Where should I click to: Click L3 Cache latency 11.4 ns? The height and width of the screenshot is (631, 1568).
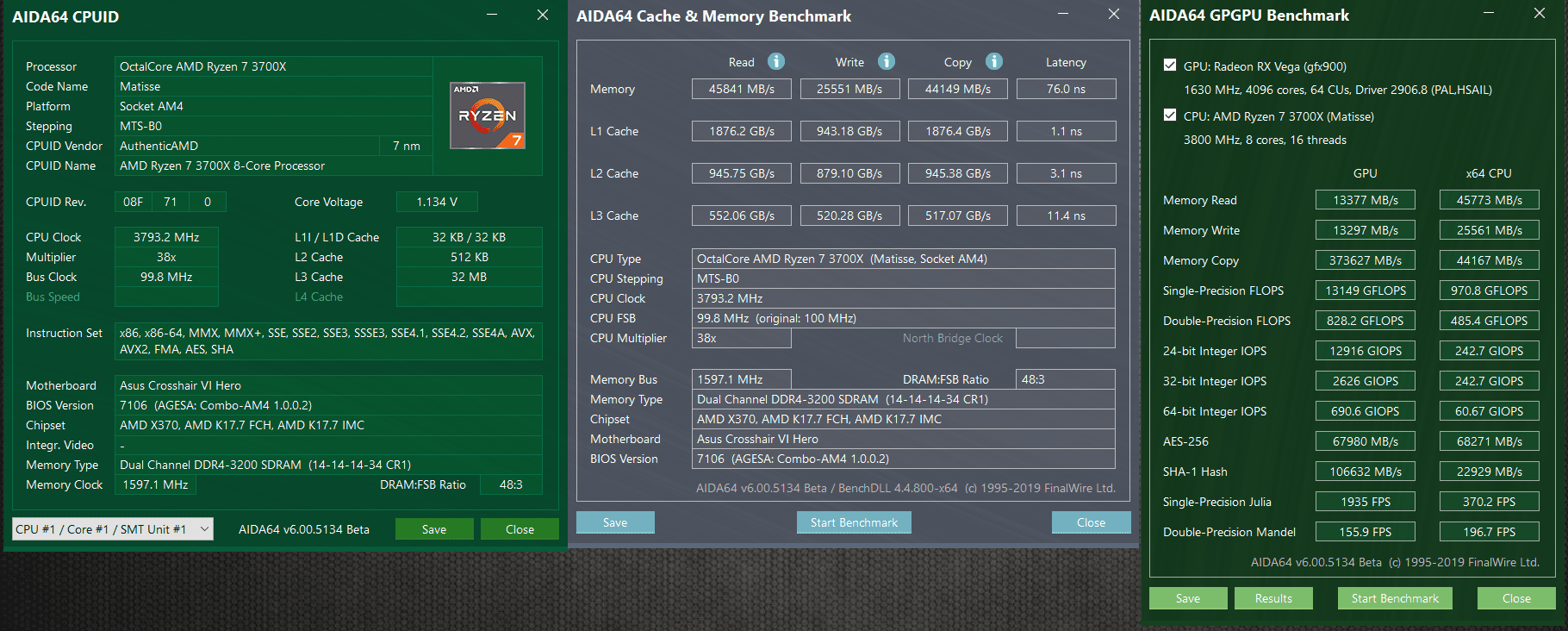coord(1067,216)
